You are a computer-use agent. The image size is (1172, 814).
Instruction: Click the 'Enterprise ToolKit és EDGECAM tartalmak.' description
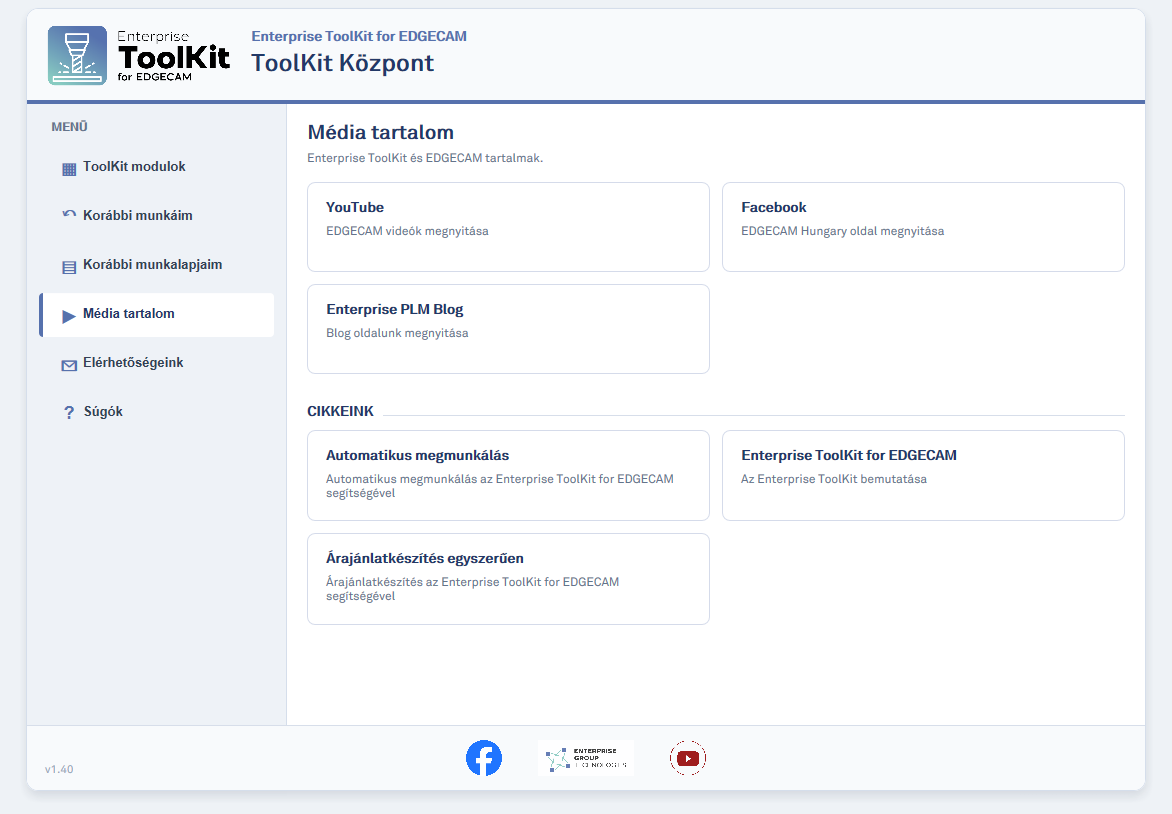[x=425, y=158]
